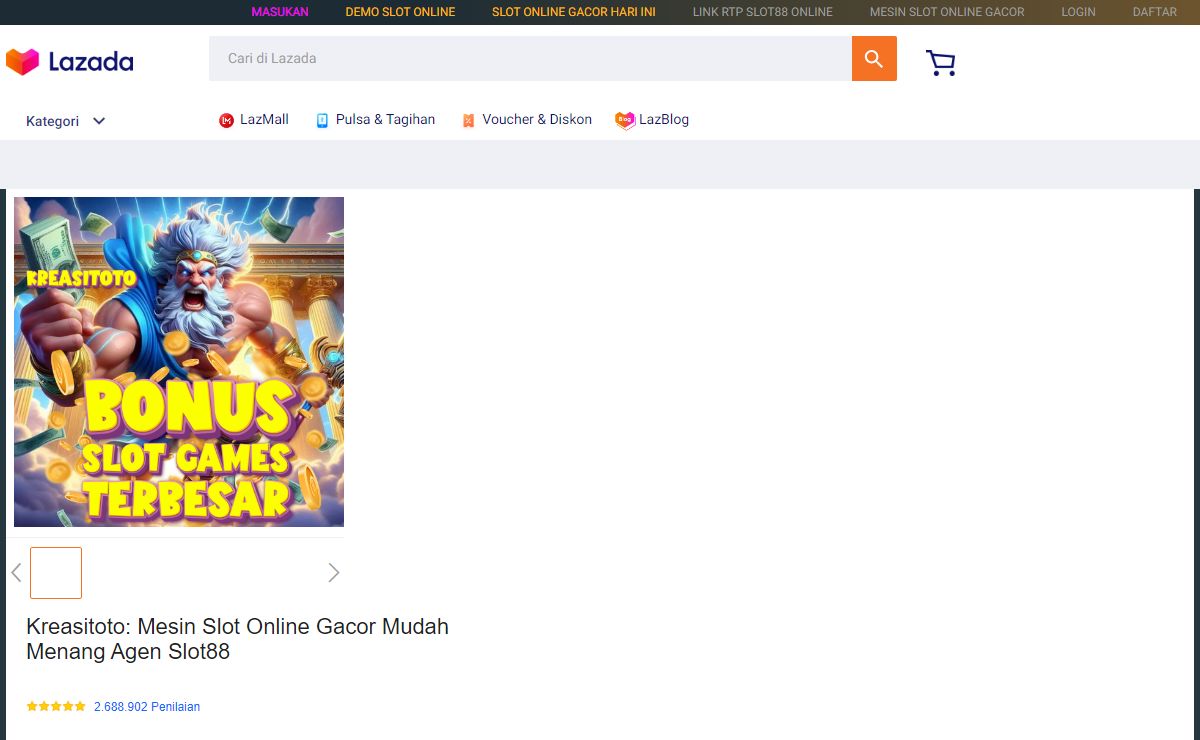
Task: Show next product thumbnail with right arrow
Action: [334, 572]
